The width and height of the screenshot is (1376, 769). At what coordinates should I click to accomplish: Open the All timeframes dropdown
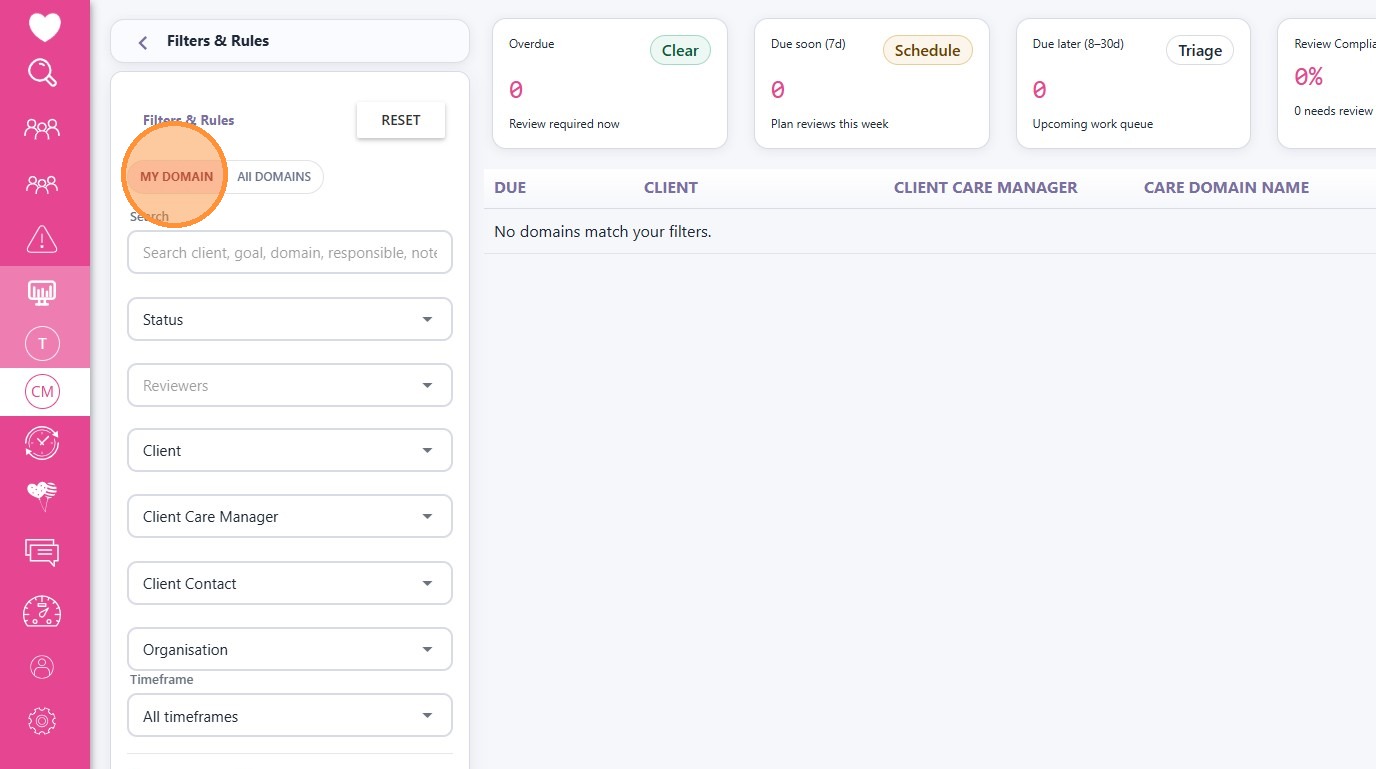[290, 716]
